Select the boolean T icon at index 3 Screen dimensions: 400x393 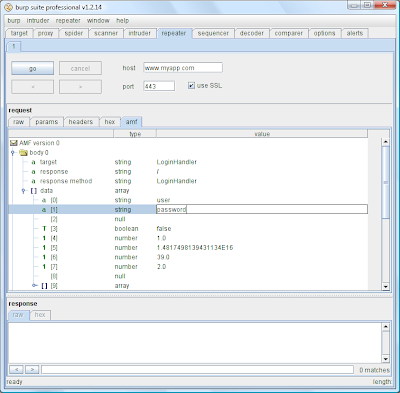(x=44, y=229)
